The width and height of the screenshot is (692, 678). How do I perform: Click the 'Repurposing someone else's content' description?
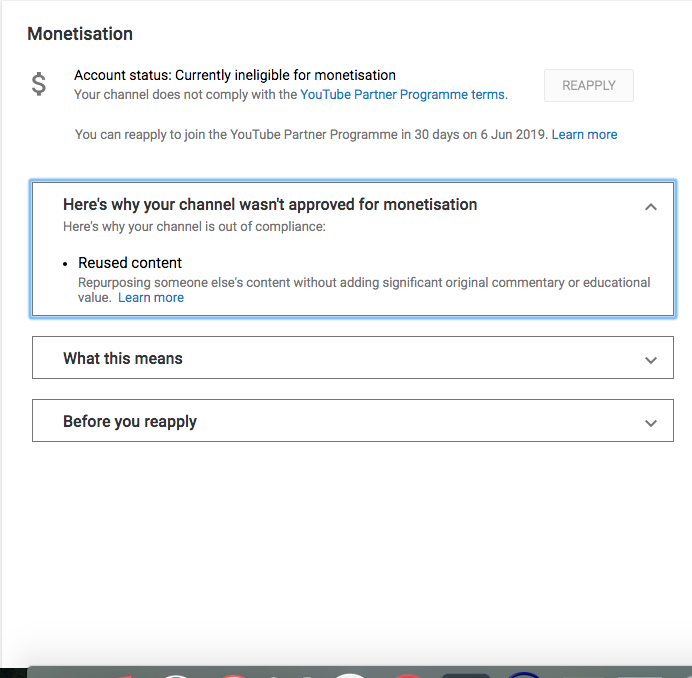click(x=364, y=290)
